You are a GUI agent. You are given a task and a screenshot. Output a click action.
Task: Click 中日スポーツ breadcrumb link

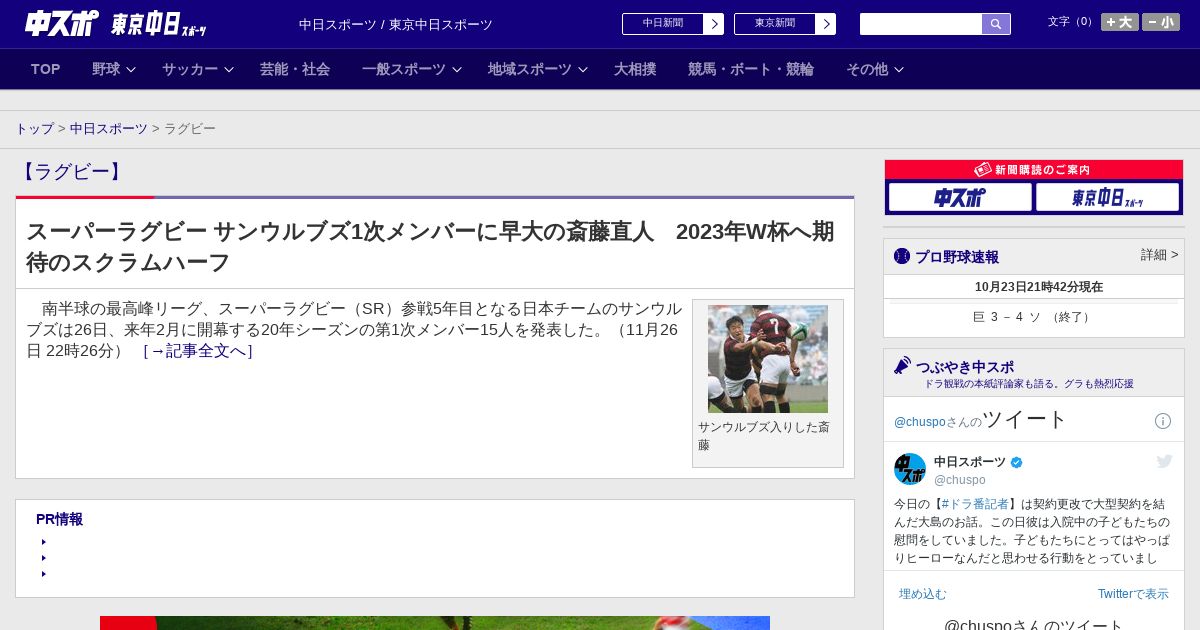(109, 129)
